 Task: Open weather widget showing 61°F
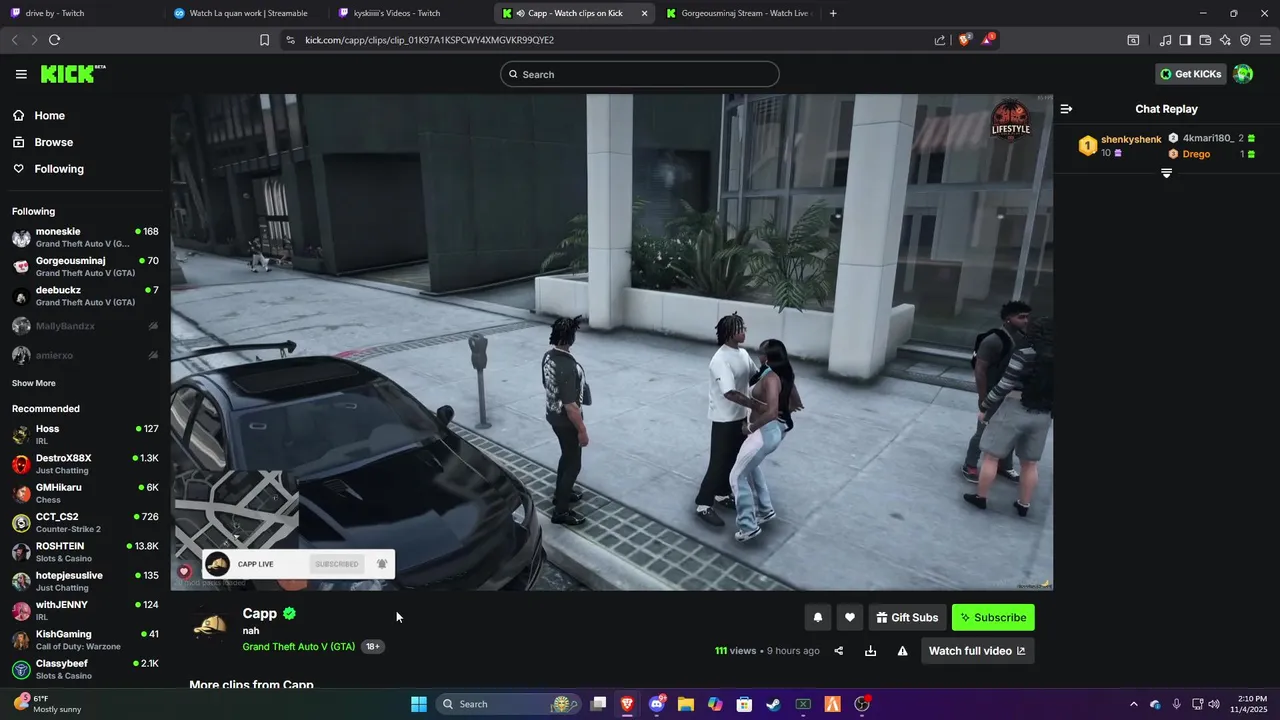[47, 704]
